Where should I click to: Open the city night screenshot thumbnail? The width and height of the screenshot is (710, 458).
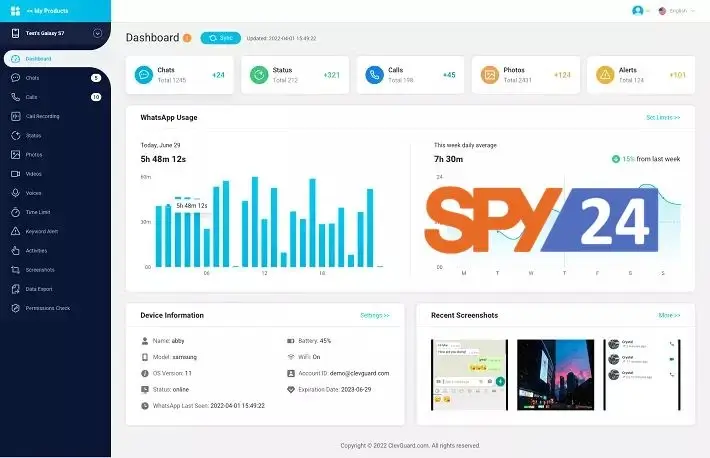point(556,375)
